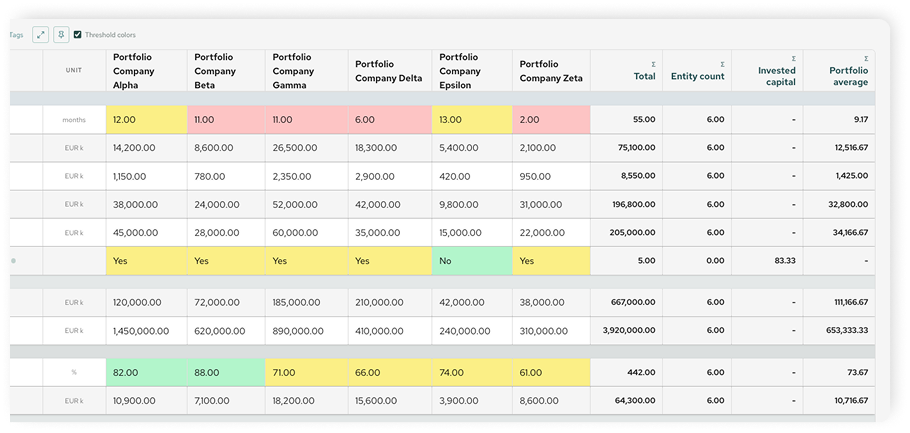Click the Portfolio Company Gamma column header
Viewport: 910px width, 433px height.
point(306,70)
